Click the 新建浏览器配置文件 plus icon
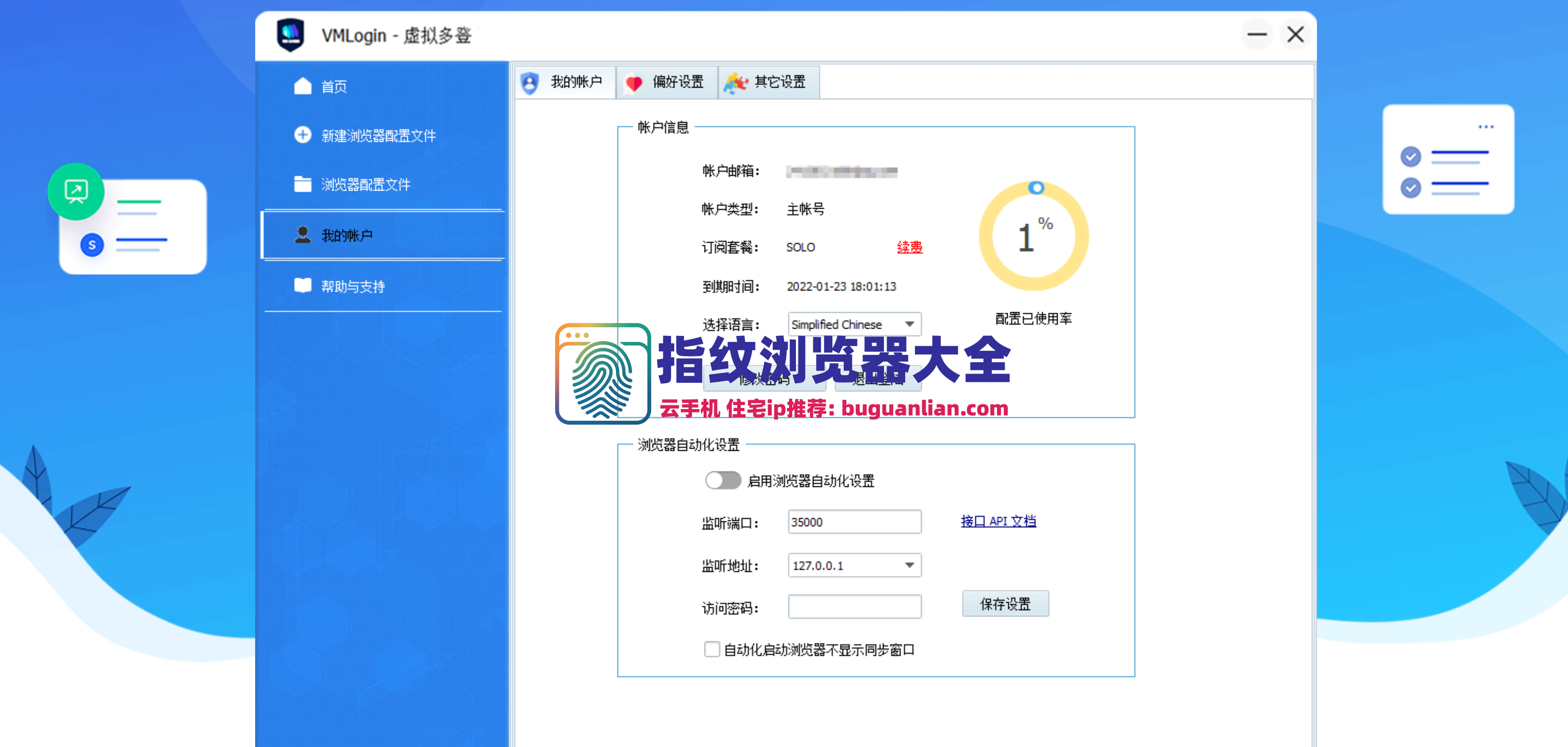The image size is (1568, 747). (x=303, y=135)
